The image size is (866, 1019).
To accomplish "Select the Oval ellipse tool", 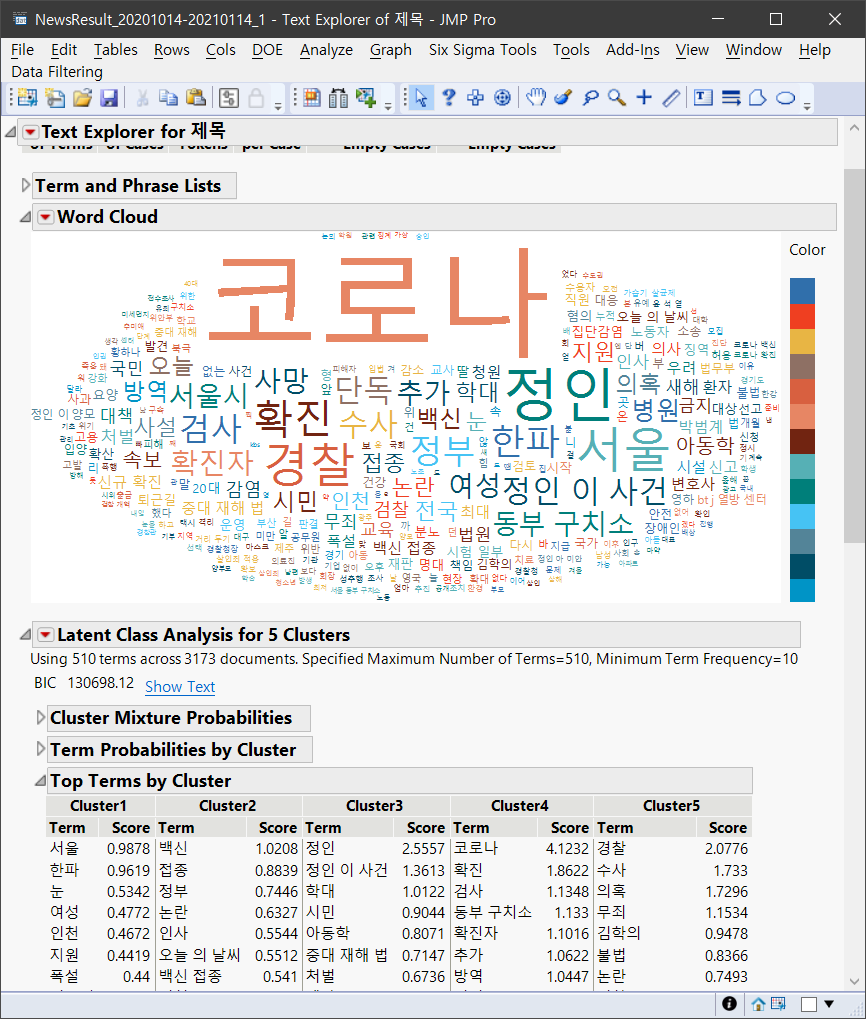I will tap(786, 98).
